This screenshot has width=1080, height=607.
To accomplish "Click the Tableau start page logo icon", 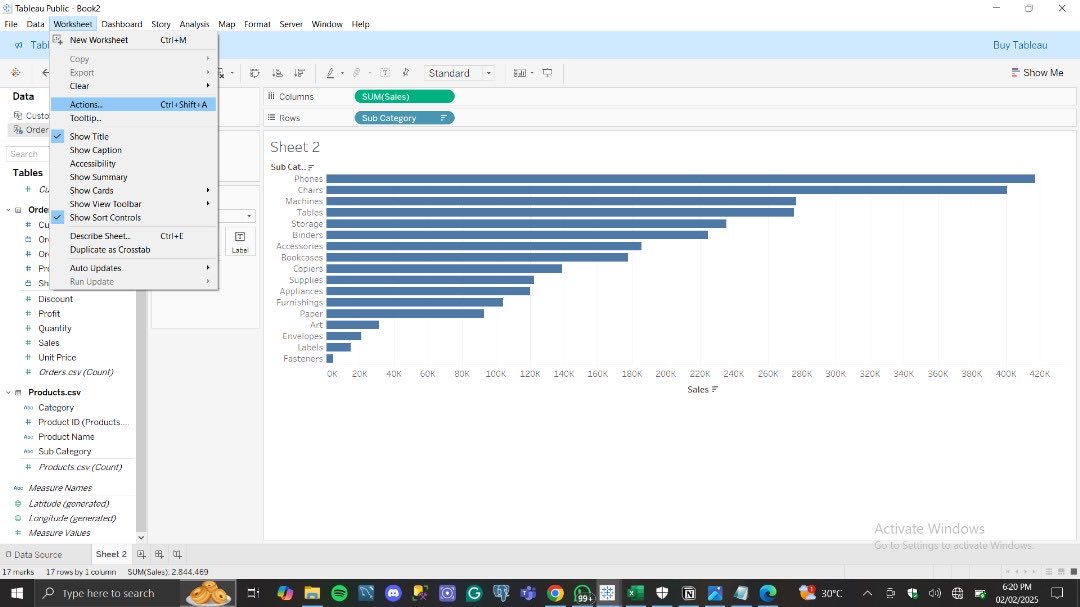I will click(x=16, y=72).
